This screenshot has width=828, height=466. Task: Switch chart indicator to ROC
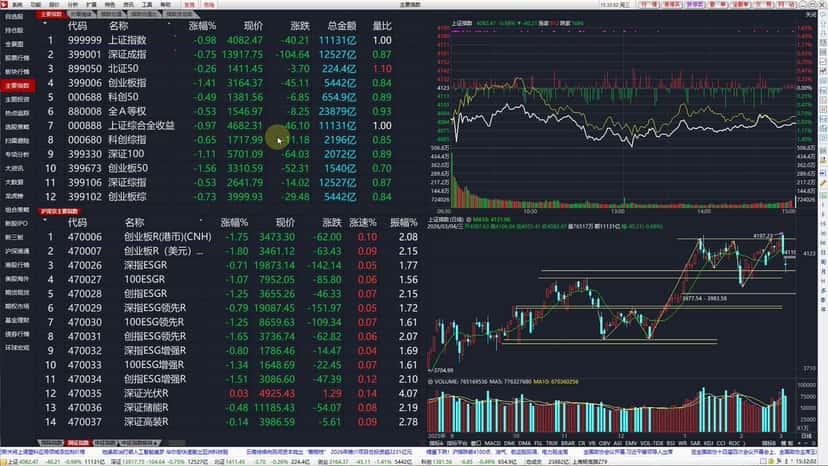coord(734,443)
